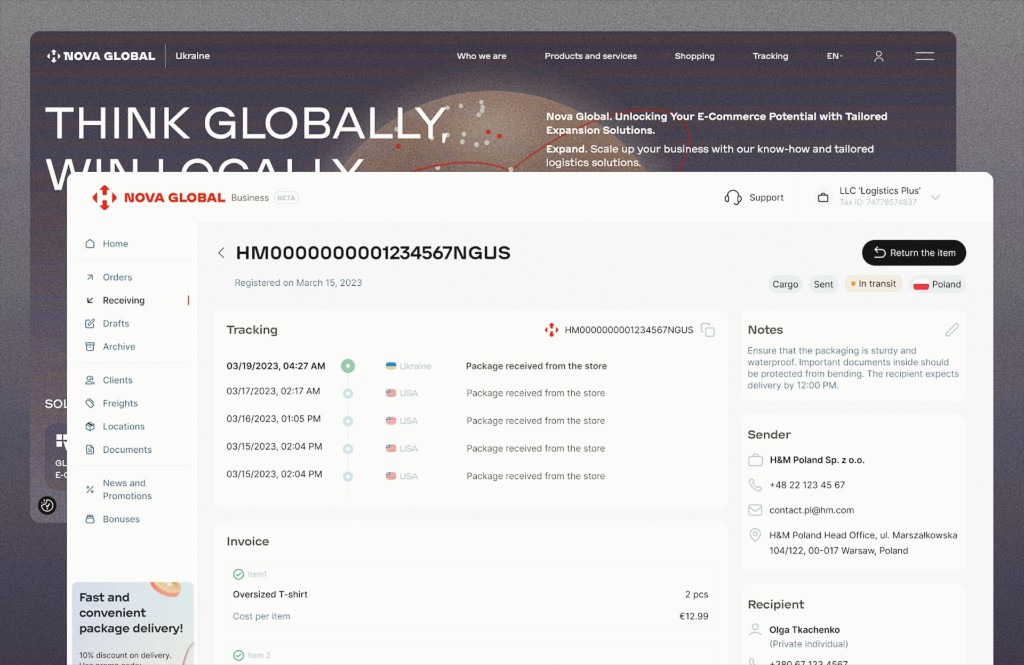Click the timeline marker for 03/17/2023, 02:17 AM
Viewport: 1024px width, 665px height.
[x=348, y=393]
